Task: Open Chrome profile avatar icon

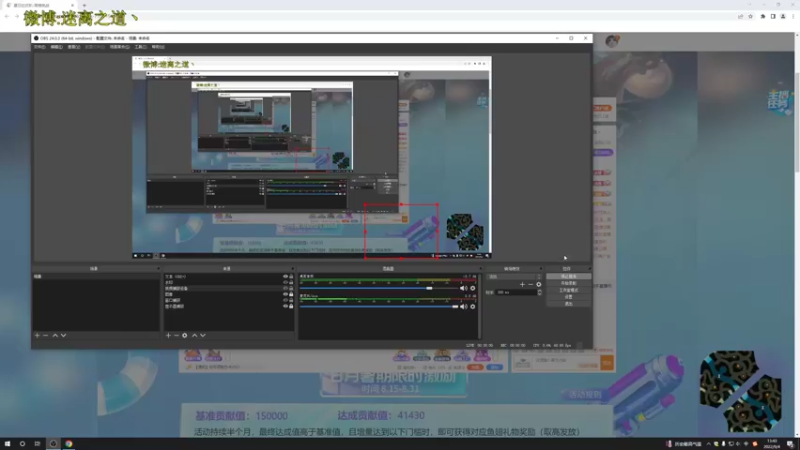Action: (x=783, y=16)
